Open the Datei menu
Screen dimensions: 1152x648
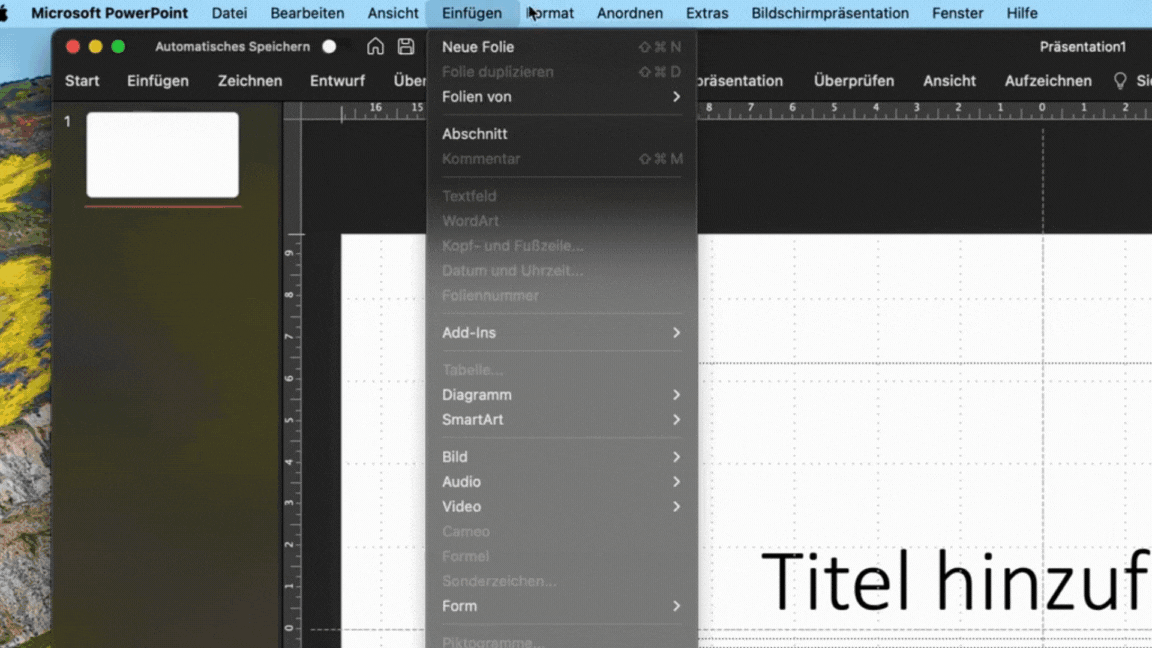229,13
